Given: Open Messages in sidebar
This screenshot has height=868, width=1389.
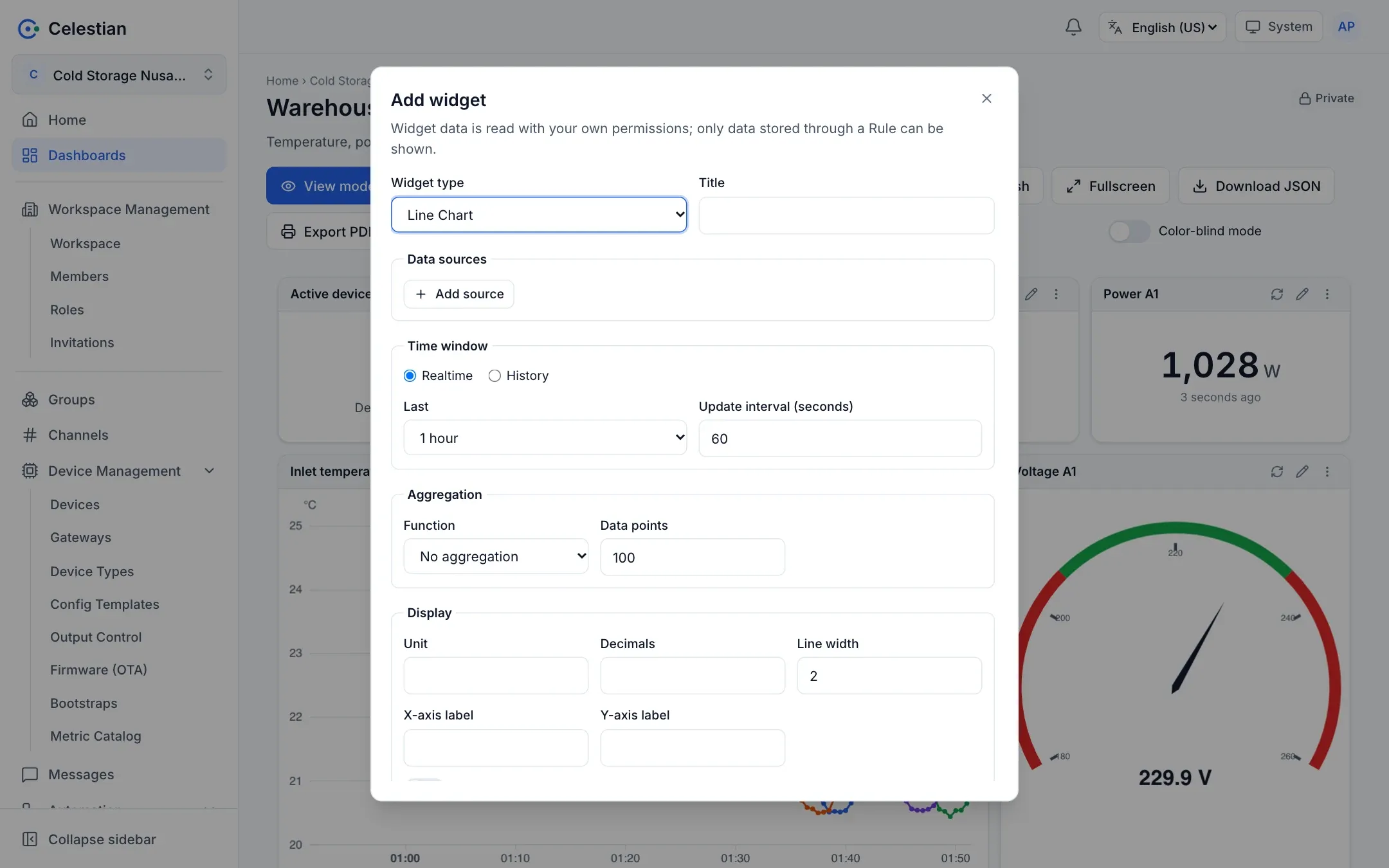Looking at the screenshot, I should [118, 774].
